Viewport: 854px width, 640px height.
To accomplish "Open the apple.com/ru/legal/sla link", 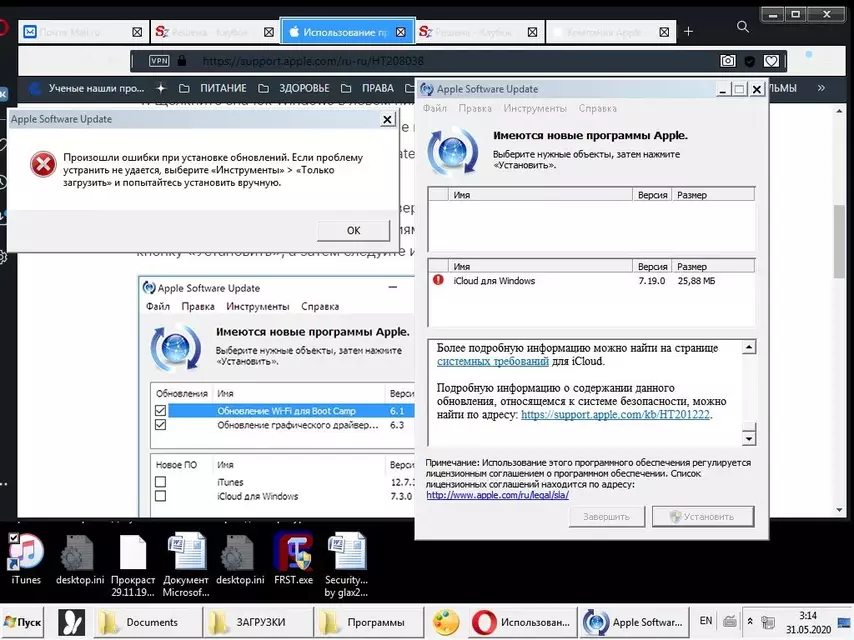I will click(x=497, y=495).
